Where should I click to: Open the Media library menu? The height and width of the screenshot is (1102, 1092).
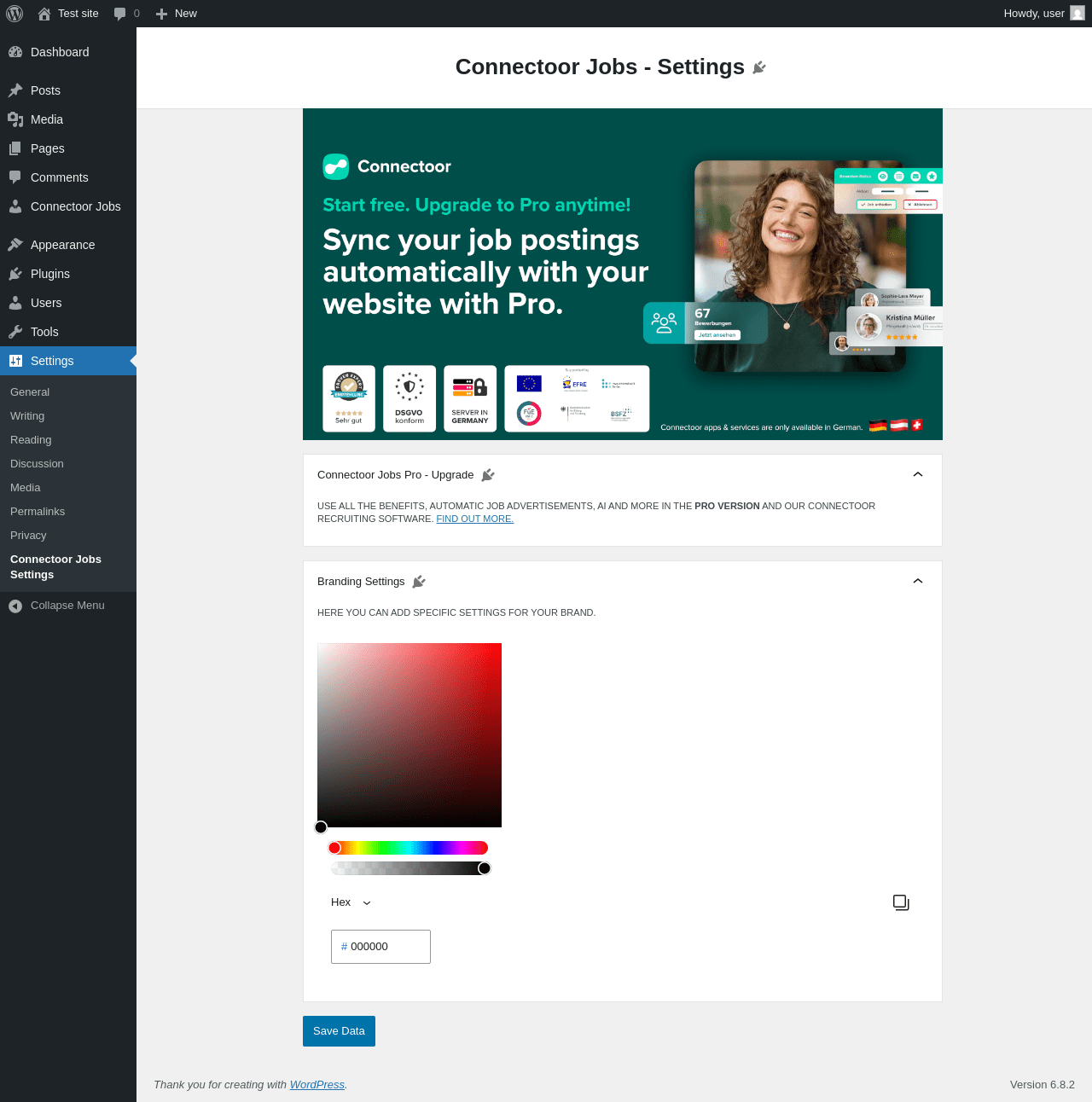pos(68,119)
